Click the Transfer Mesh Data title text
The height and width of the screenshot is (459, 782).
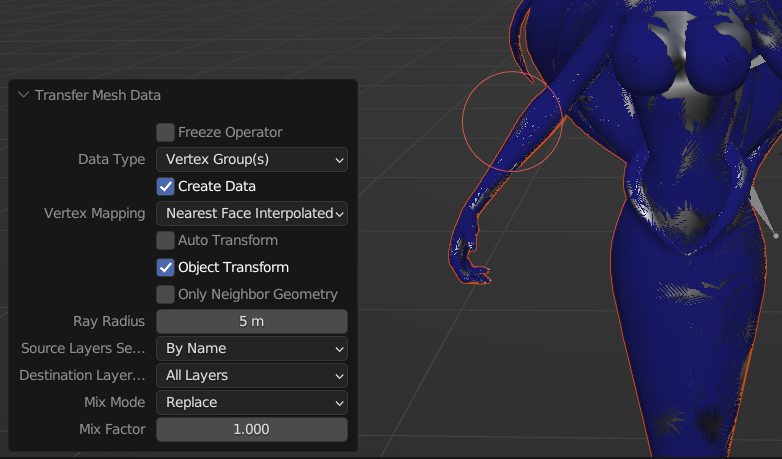98,95
